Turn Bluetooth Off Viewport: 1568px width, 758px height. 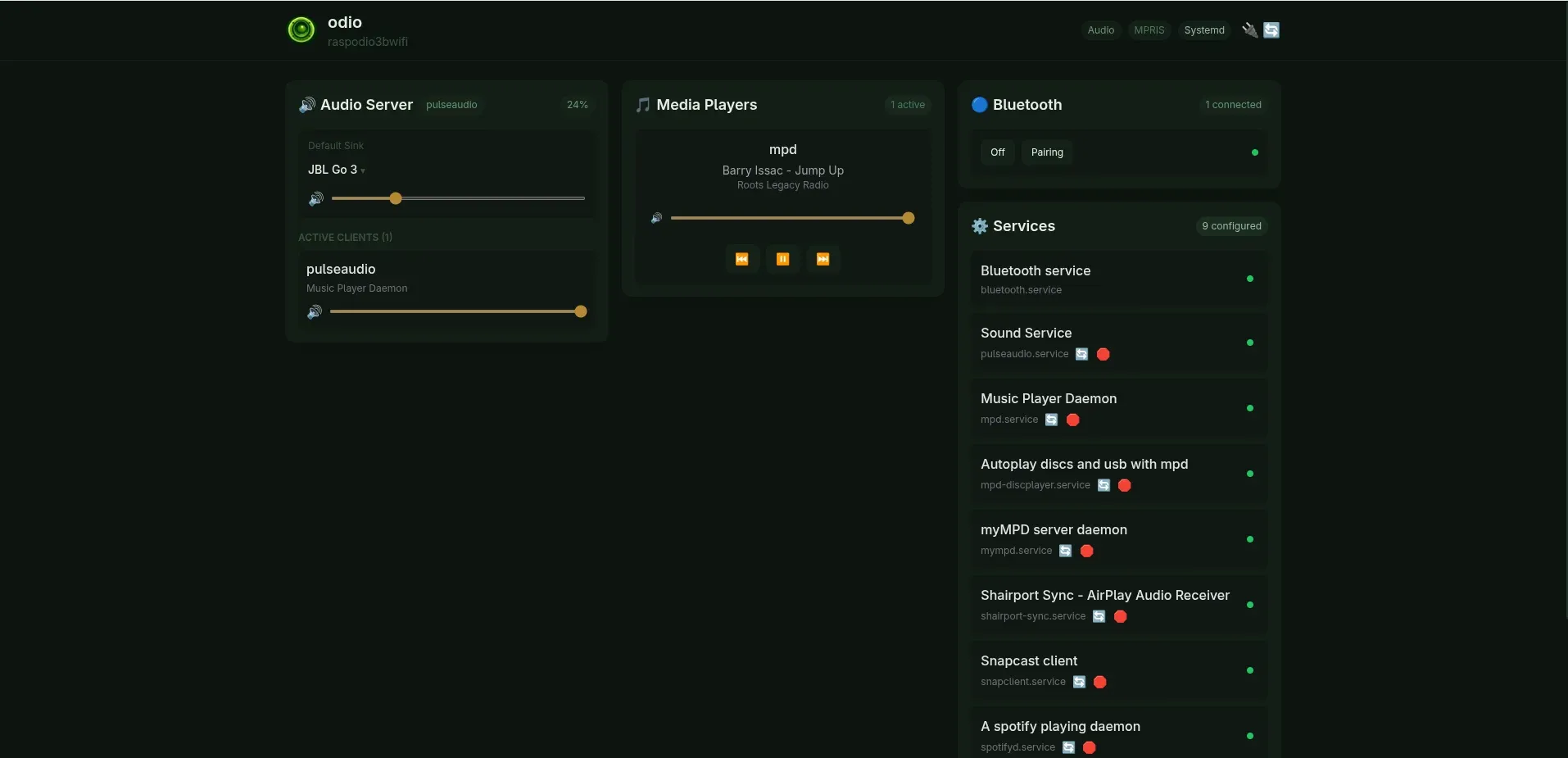click(998, 152)
